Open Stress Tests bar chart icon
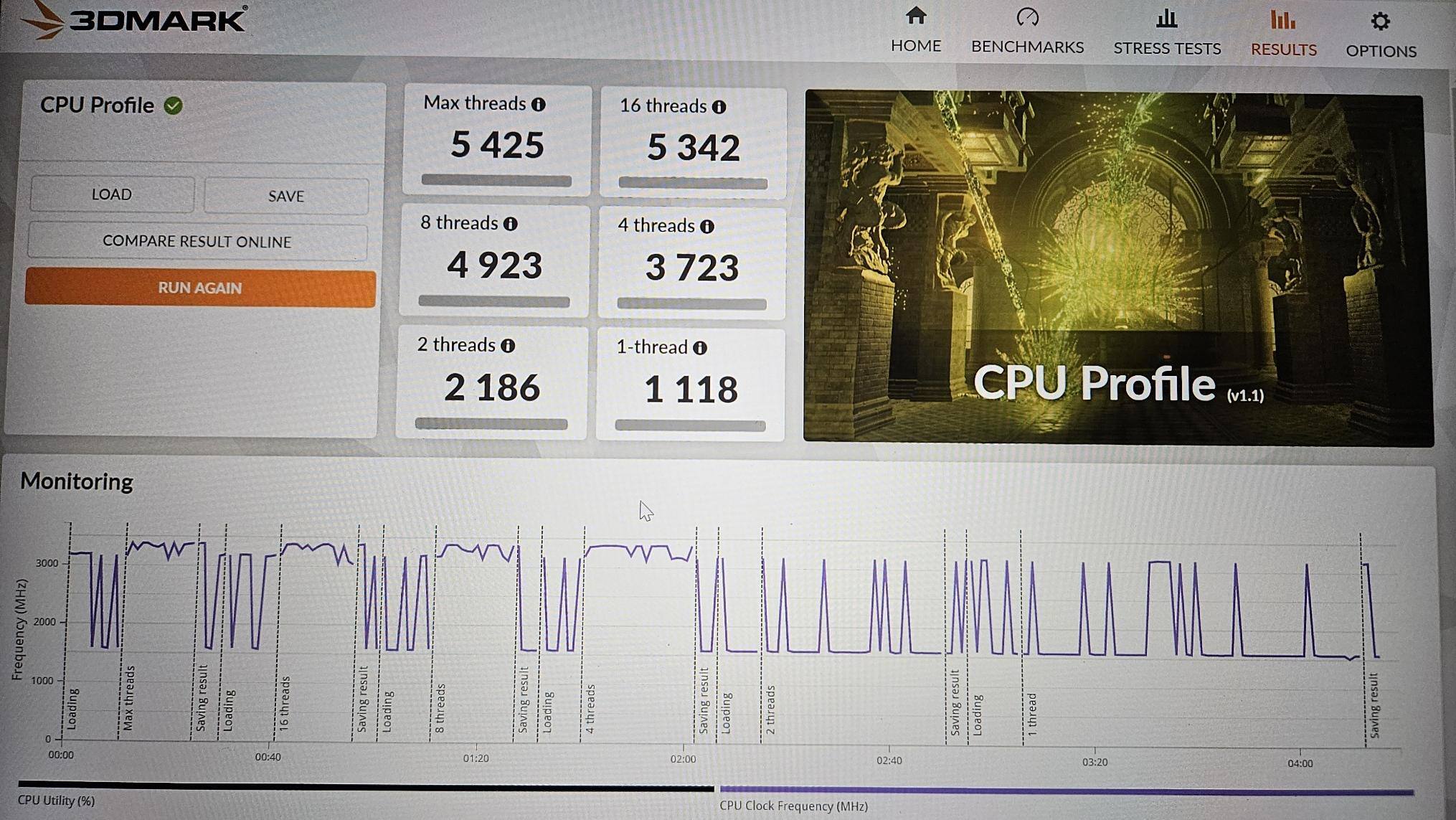The height and width of the screenshot is (820, 1456). pos(1166,19)
